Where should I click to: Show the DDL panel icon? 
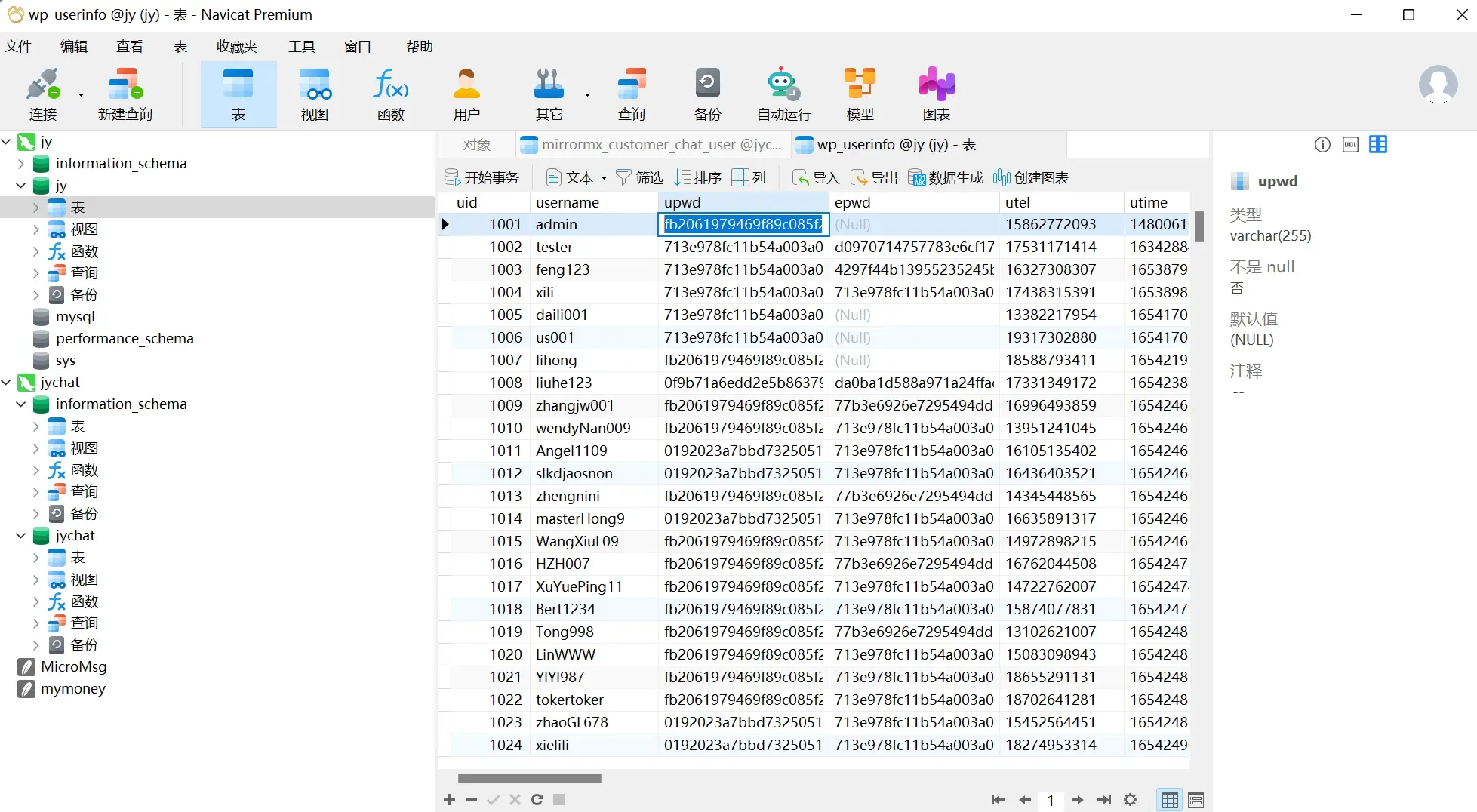[1350, 145]
